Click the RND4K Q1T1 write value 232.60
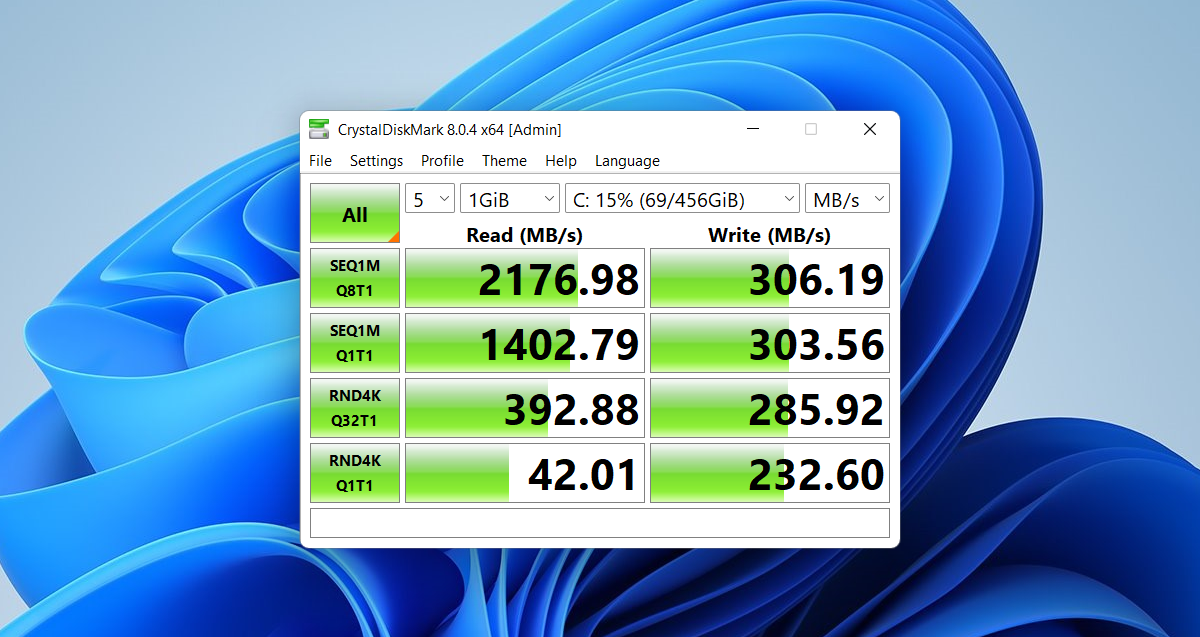This screenshot has width=1200, height=637. [770, 473]
